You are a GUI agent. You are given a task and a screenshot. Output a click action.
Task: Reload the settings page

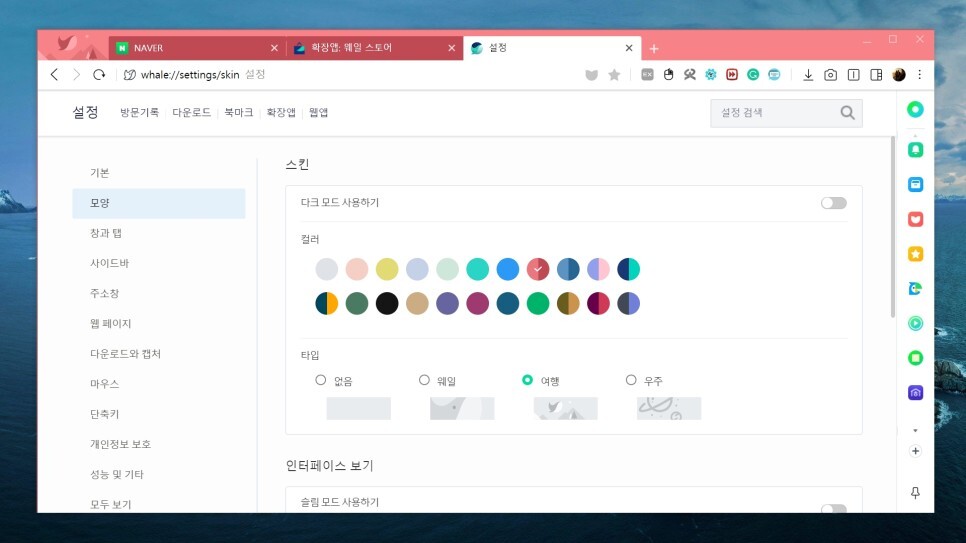pyautogui.click(x=99, y=75)
